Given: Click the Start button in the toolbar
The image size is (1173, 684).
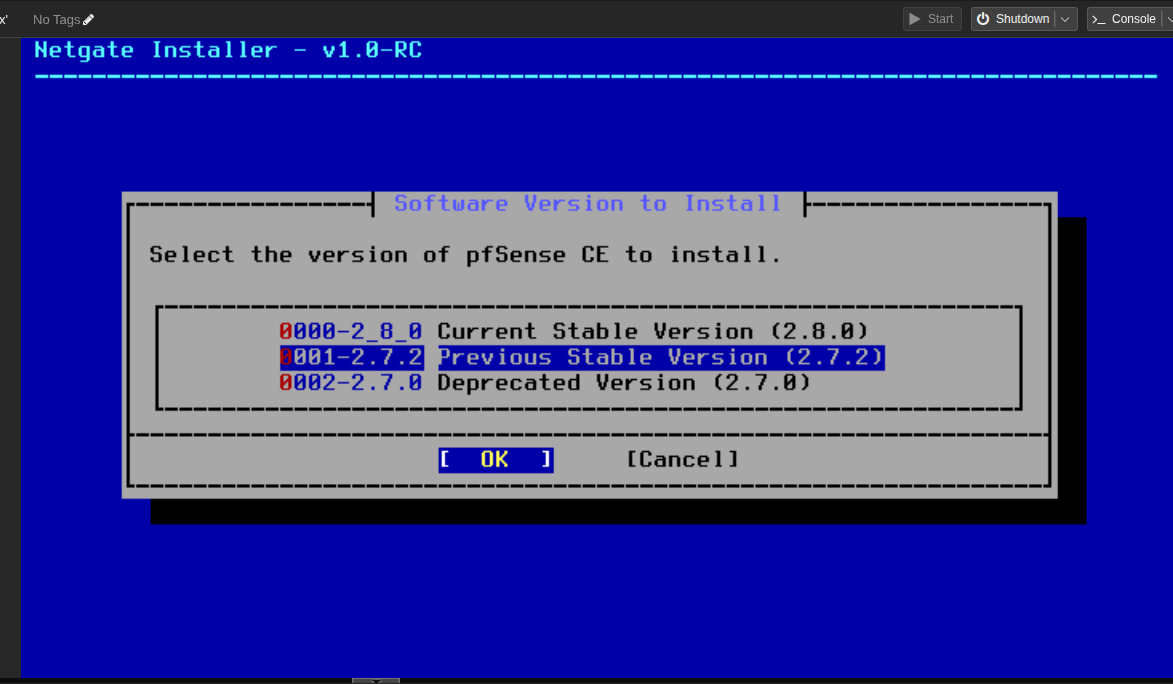Looking at the screenshot, I should click(932, 18).
